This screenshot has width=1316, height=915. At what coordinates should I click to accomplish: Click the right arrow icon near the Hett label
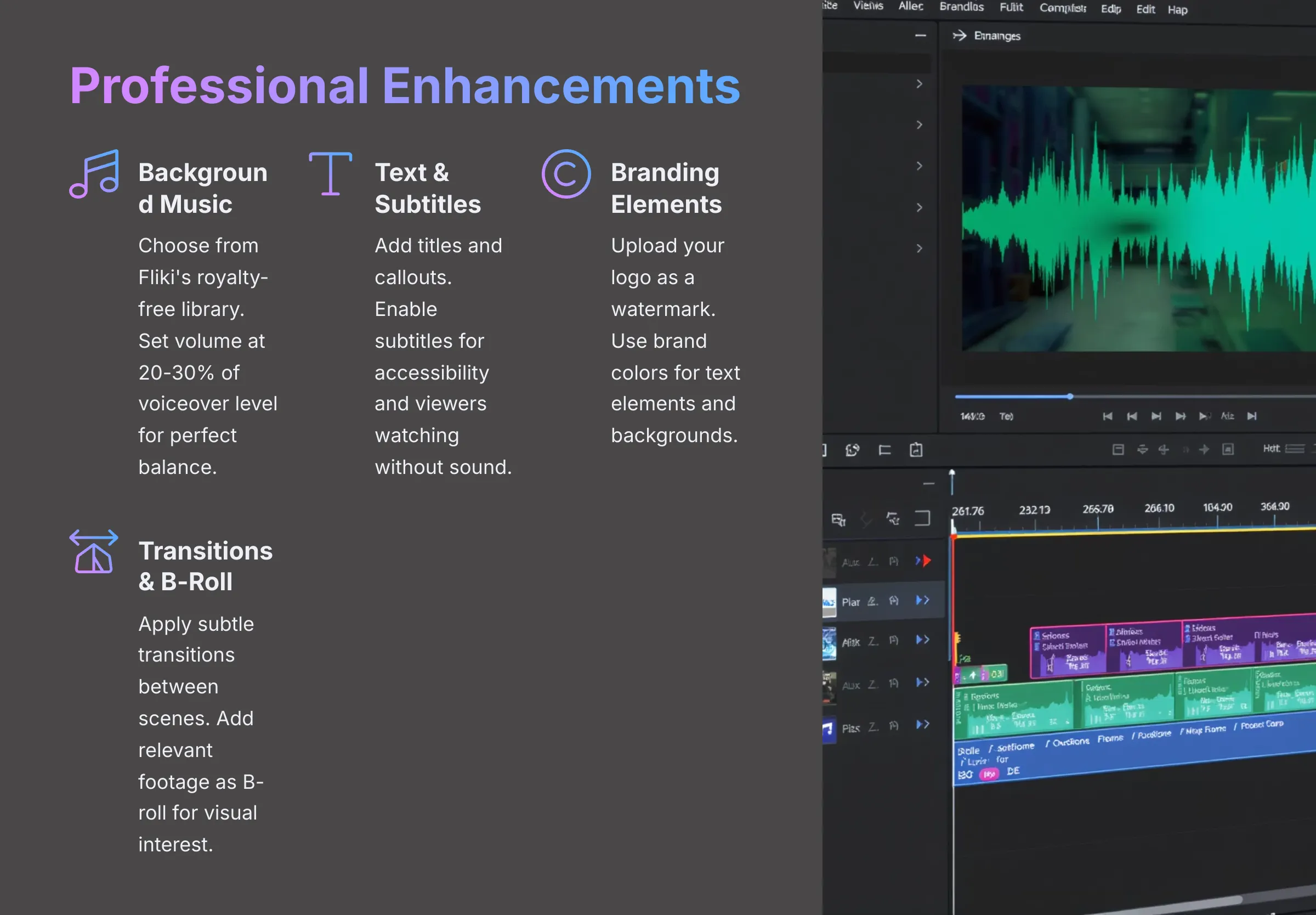click(x=1204, y=449)
